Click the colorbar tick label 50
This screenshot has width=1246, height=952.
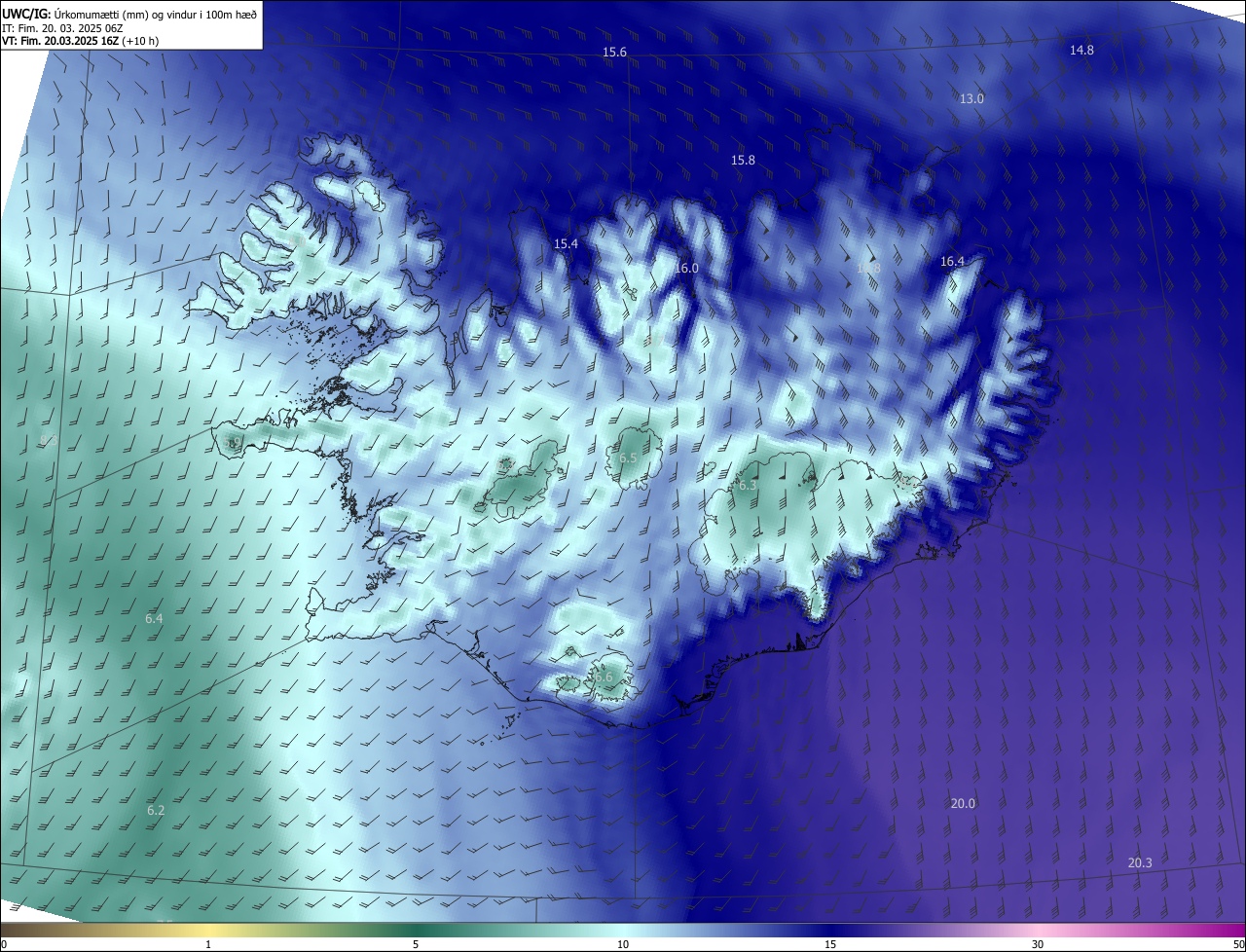pyautogui.click(x=1238, y=945)
